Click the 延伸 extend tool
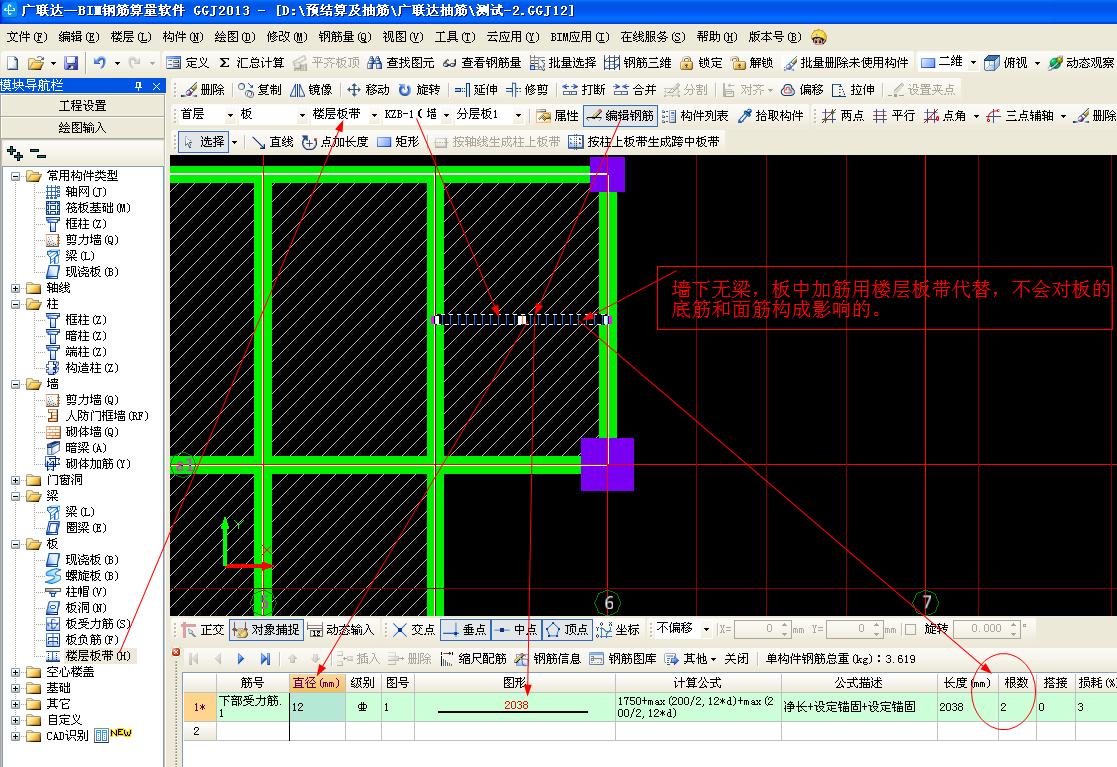This screenshot has width=1117, height=767. coord(476,90)
